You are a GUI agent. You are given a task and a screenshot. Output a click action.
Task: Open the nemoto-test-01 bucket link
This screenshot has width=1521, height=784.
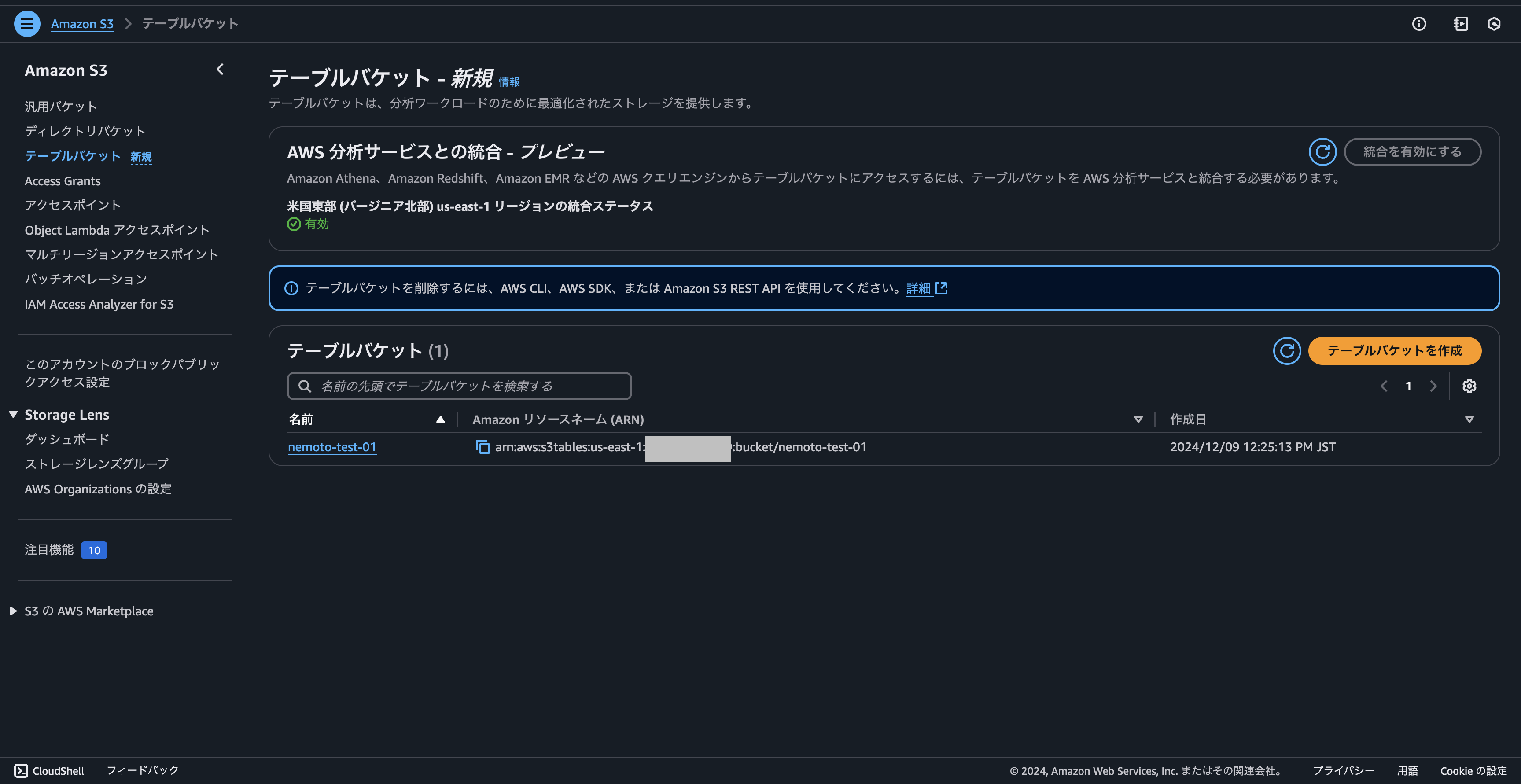[332, 447]
